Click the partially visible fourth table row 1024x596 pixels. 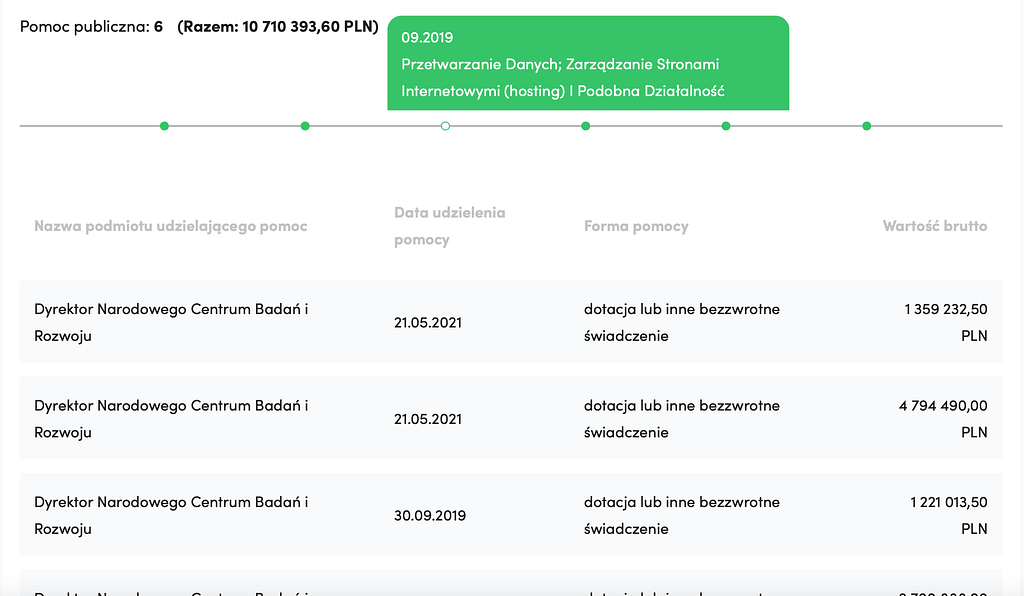pos(511,583)
